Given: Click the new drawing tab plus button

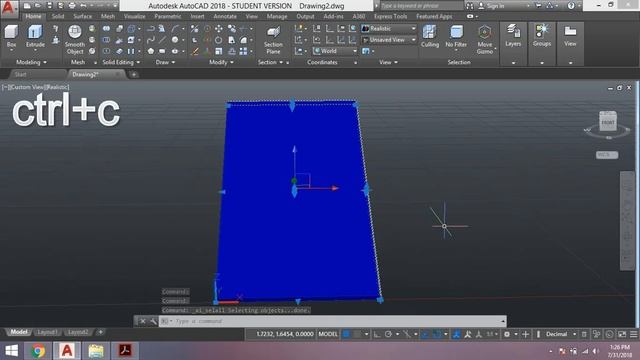Looking at the screenshot, I should tap(134, 74).
